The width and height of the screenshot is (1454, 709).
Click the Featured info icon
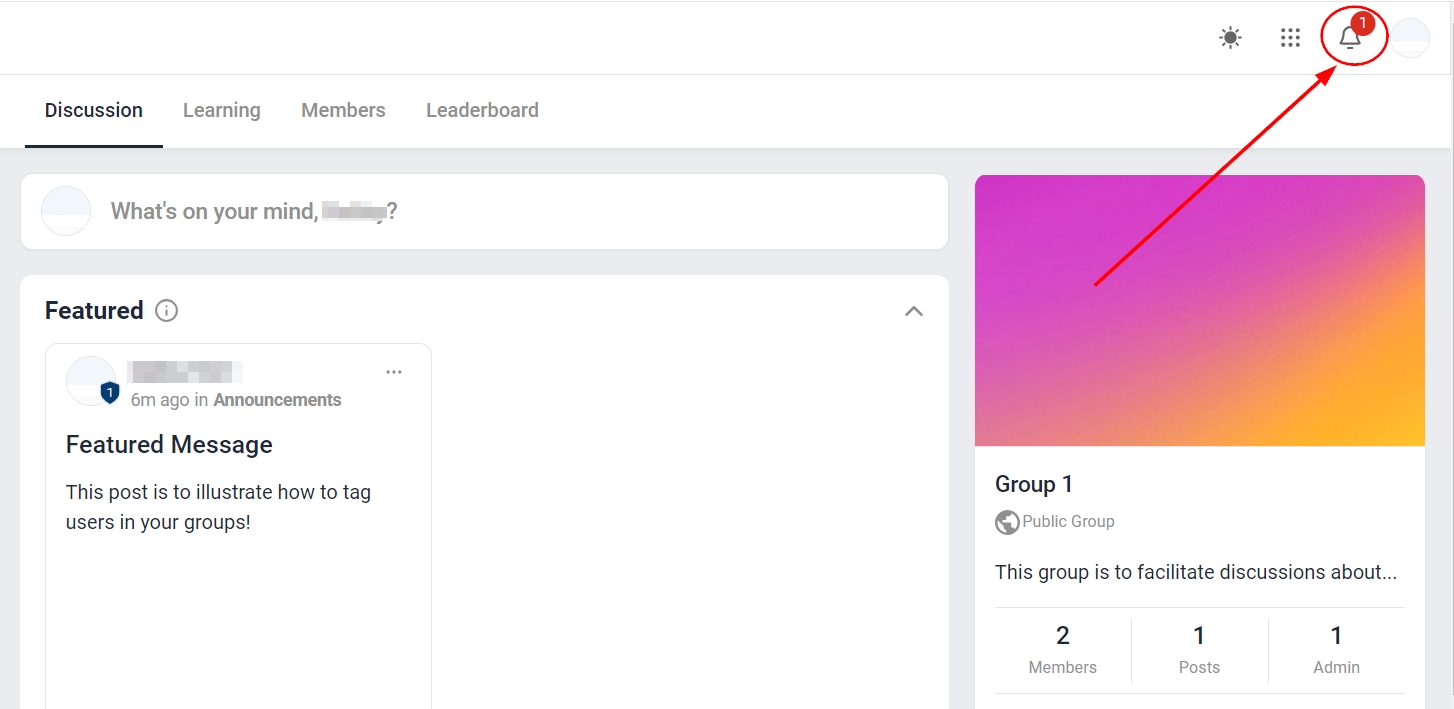[167, 311]
